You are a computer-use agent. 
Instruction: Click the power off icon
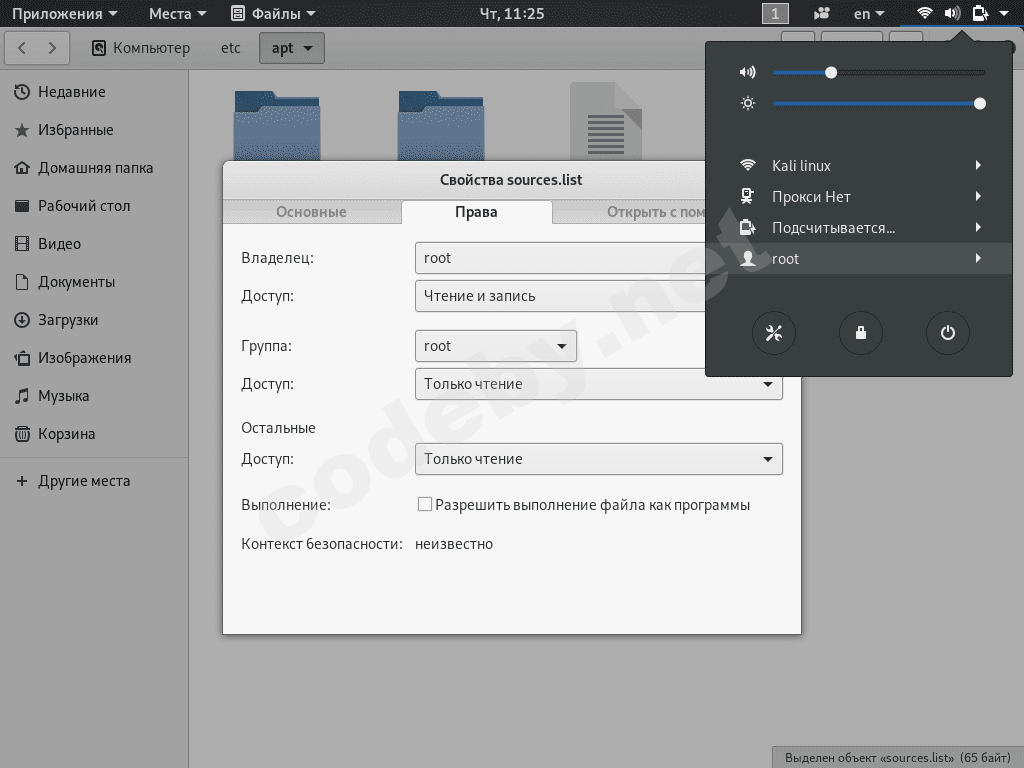click(948, 333)
